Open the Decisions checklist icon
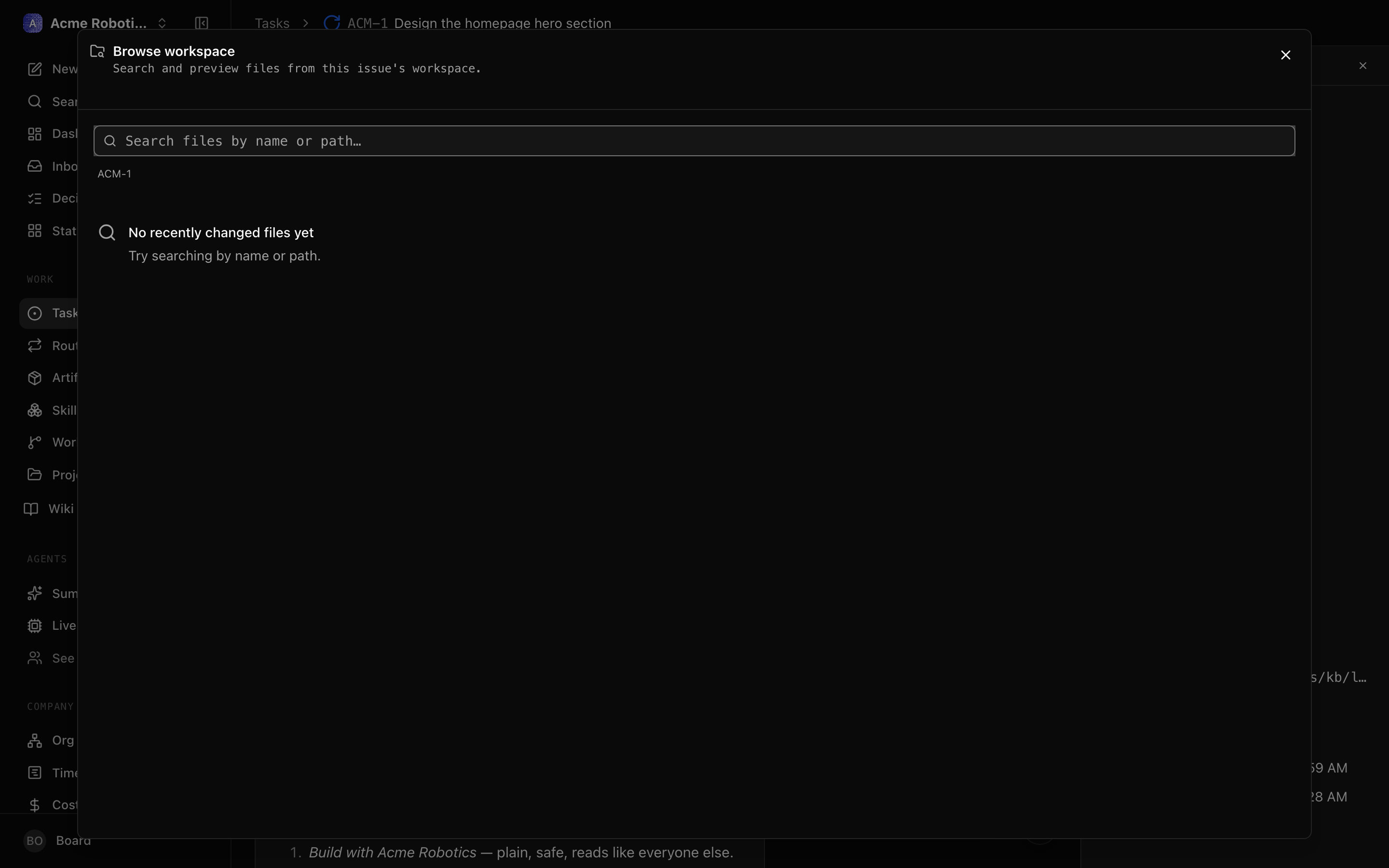Screen dimensions: 1389x868 tap(34, 199)
